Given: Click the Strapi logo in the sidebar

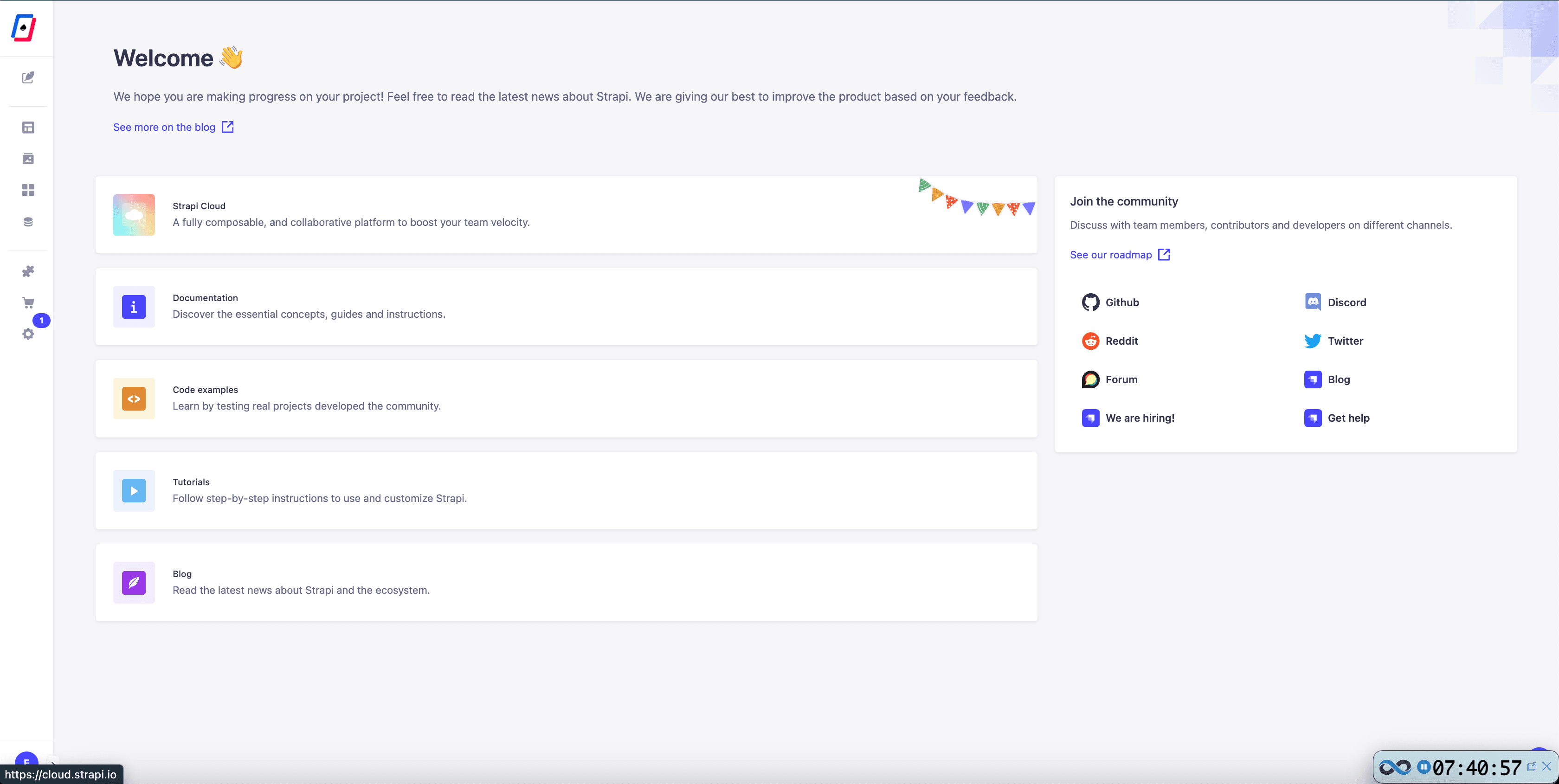Looking at the screenshot, I should coord(24,27).
